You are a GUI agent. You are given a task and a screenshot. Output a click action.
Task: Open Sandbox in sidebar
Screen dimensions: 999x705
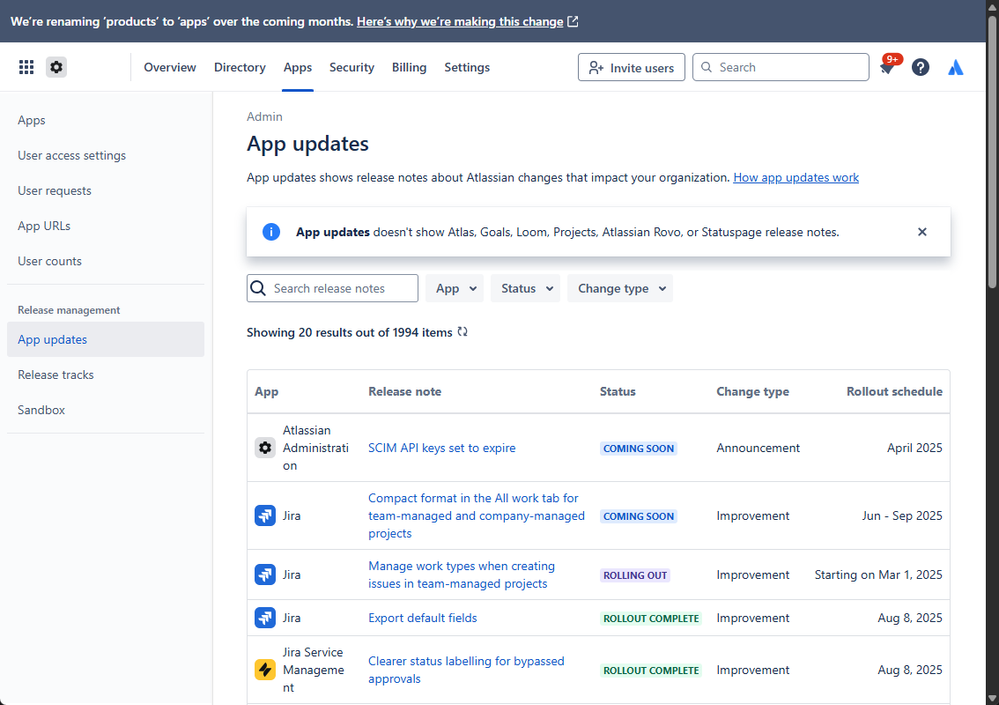tap(41, 410)
